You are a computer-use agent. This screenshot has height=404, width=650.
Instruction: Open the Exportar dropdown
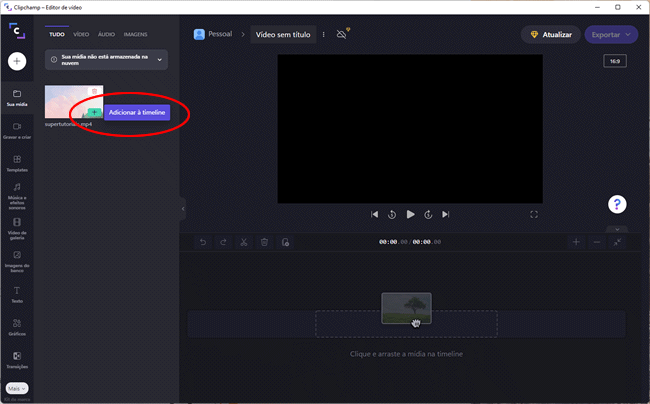pyautogui.click(x=611, y=34)
